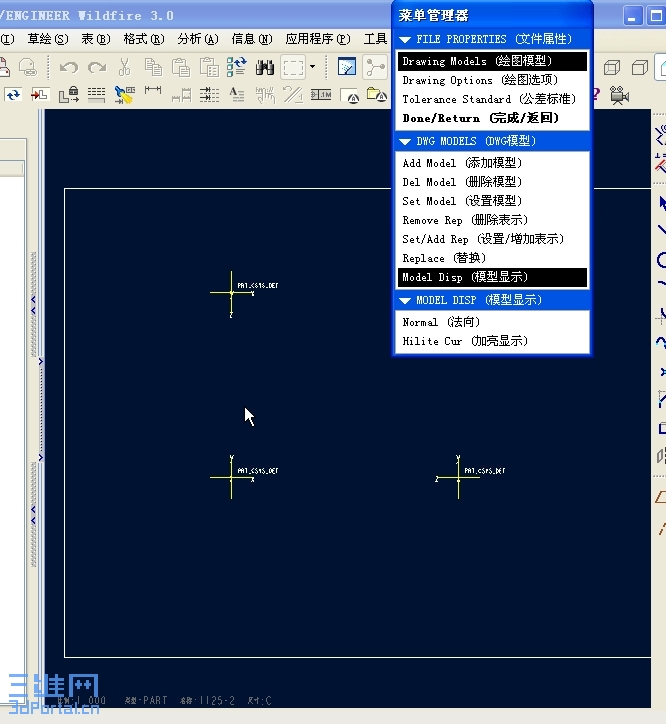666x724 pixels.
Task: Select Hilite Cur (加亮显示) option
Action: point(492,341)
